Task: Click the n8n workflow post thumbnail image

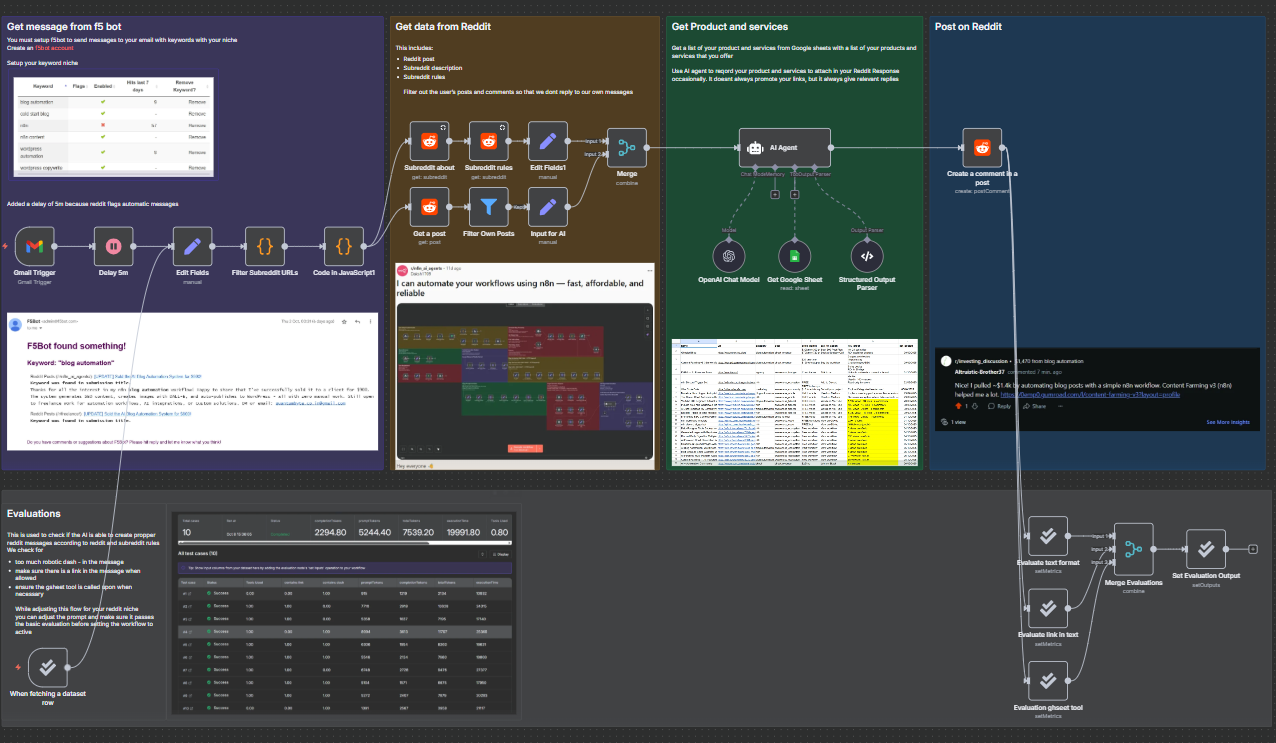Action: point(525,380)
